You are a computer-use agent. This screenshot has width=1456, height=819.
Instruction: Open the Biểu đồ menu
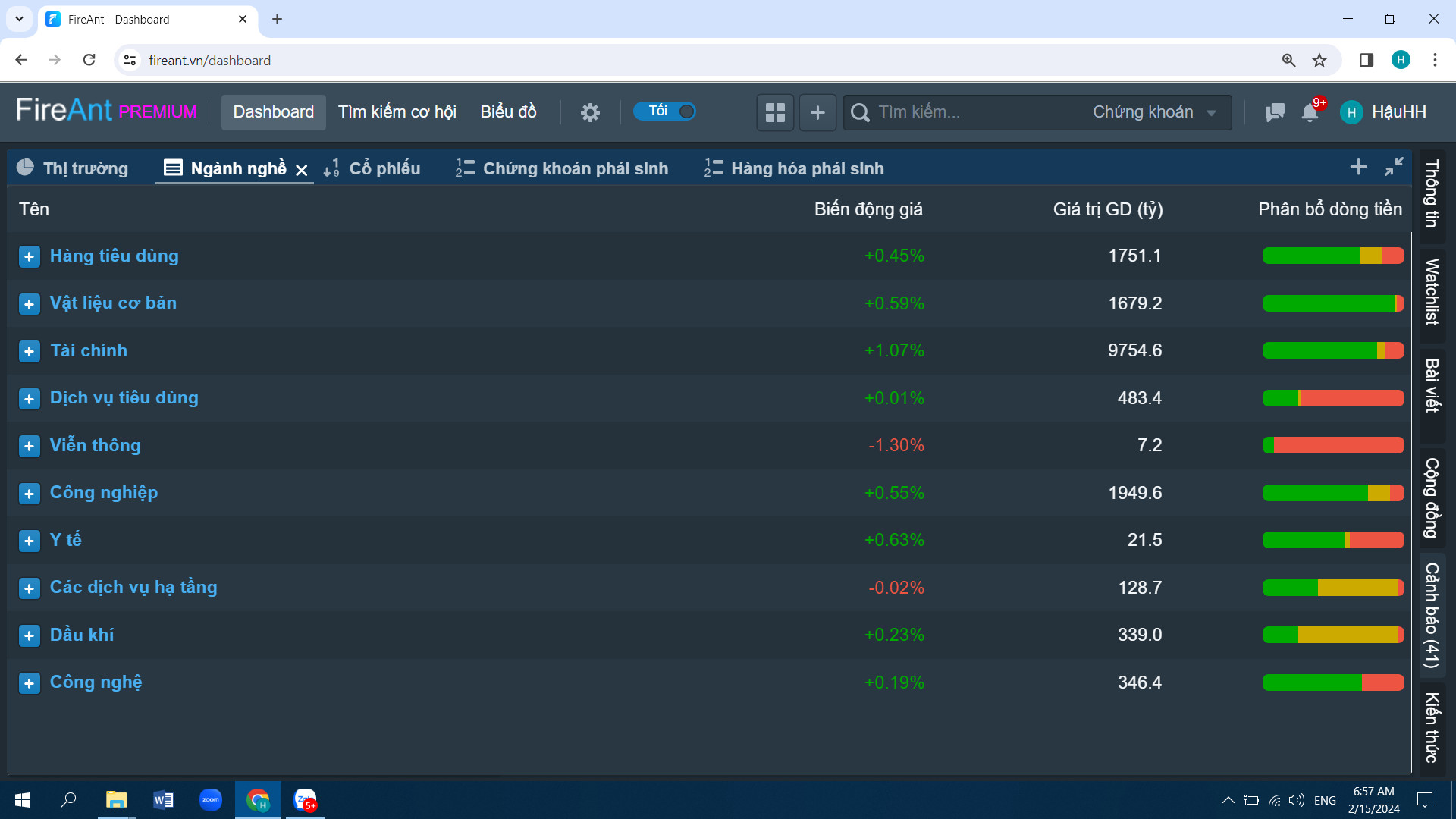tap(508, 112)
